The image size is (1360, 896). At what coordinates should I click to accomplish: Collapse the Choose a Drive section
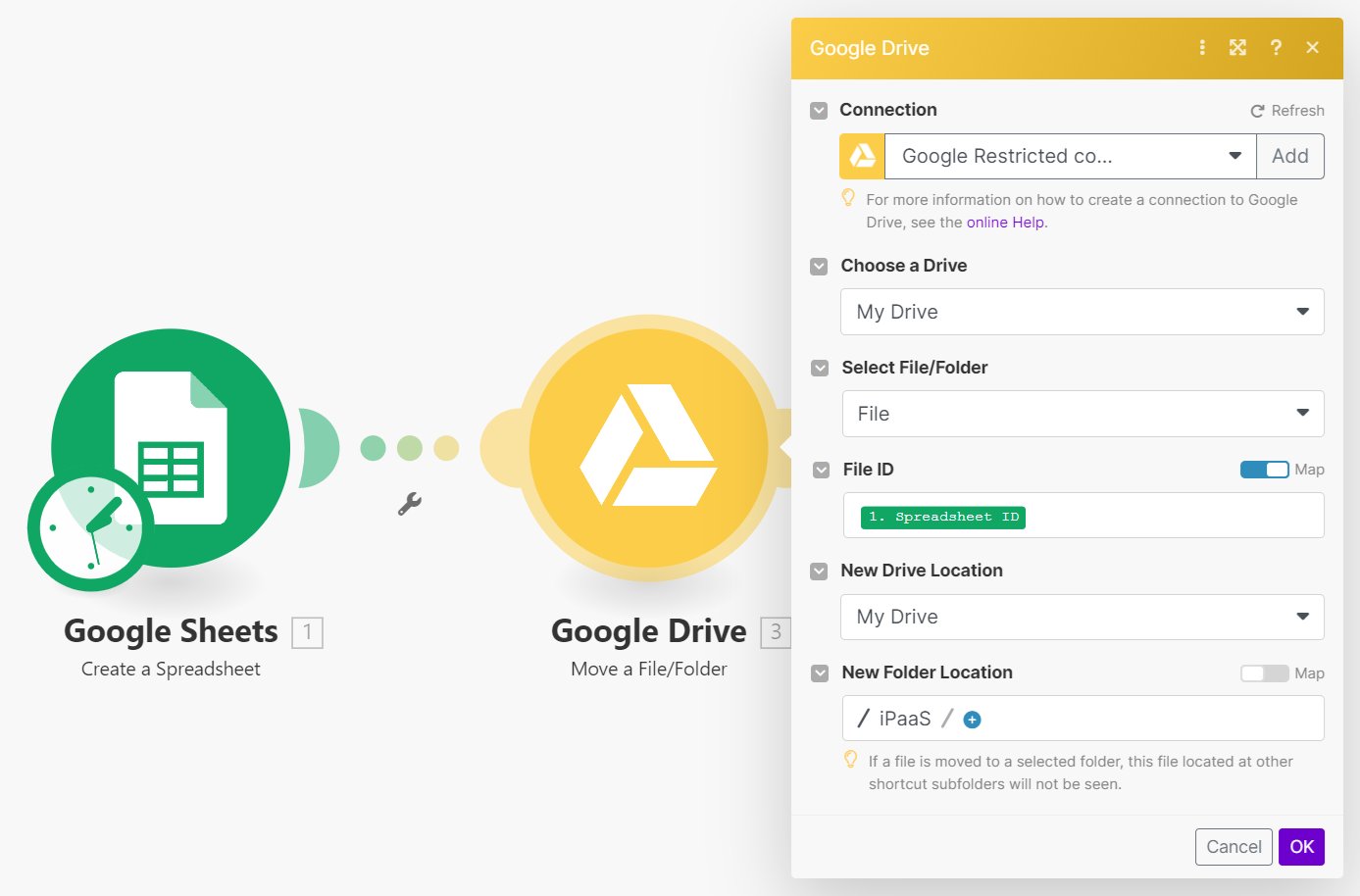(x=819, y=267)
